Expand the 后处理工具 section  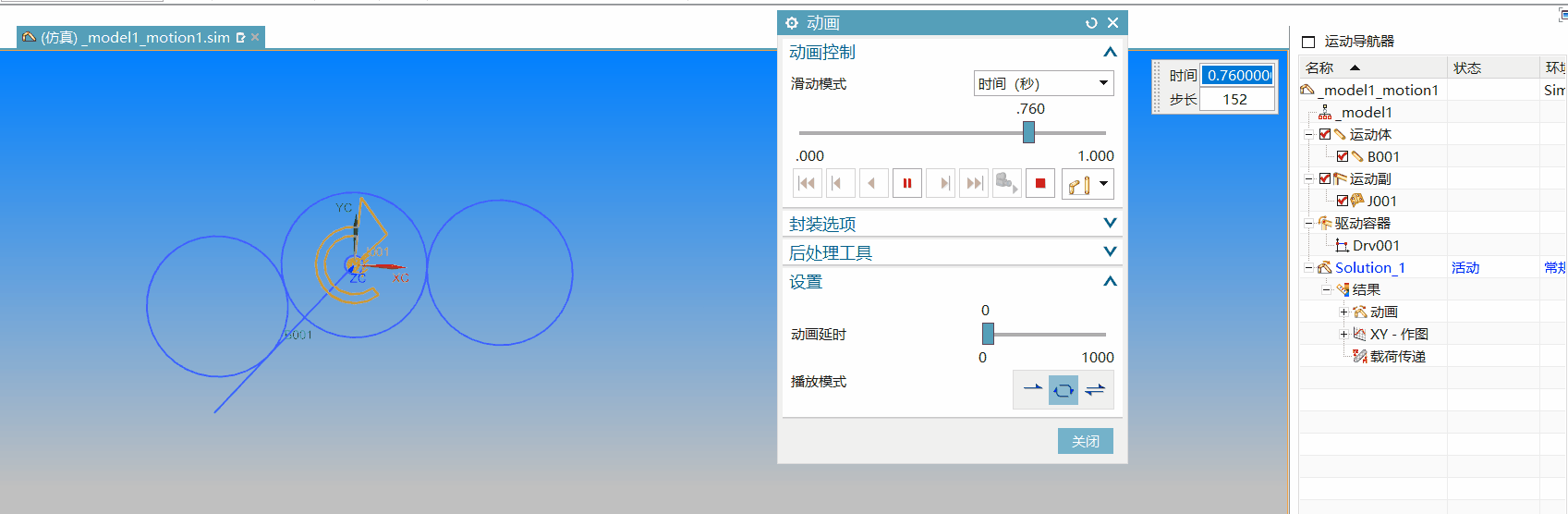coord(1110,251)
